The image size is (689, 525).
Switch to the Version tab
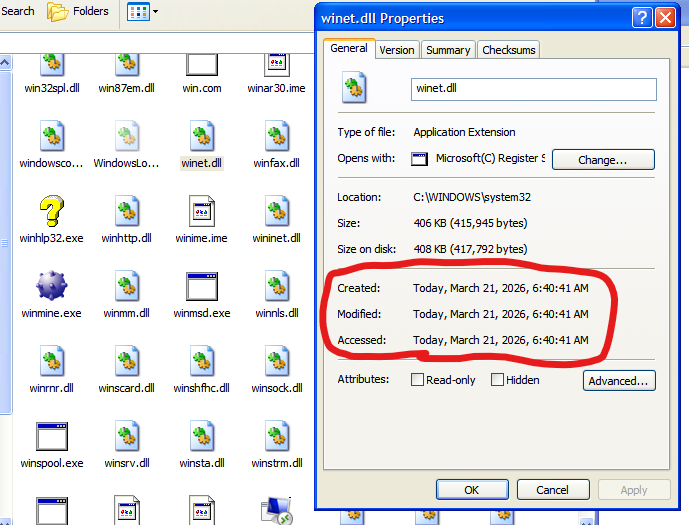point(396,50)
